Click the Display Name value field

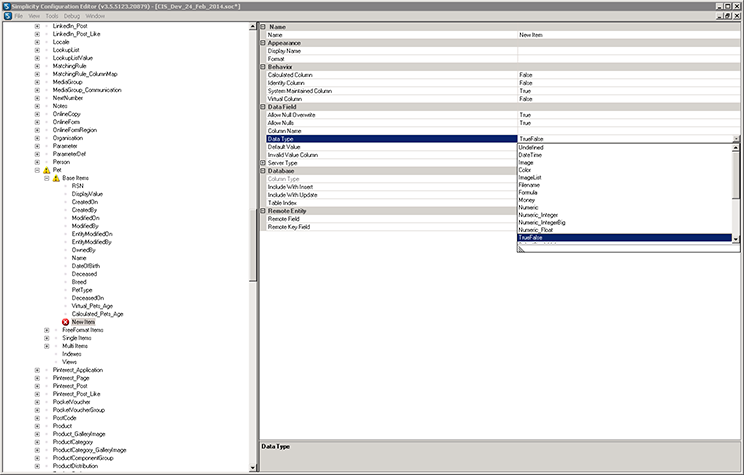pos(628,51)
